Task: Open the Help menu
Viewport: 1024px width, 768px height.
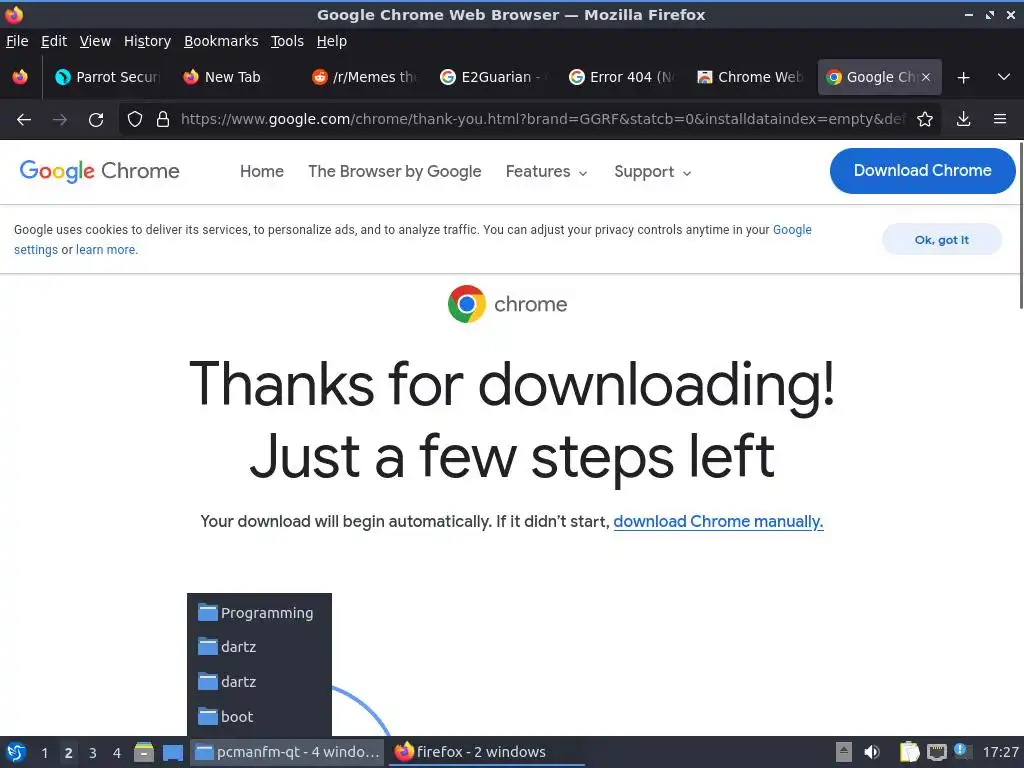Action: click(x=332, y=41)
